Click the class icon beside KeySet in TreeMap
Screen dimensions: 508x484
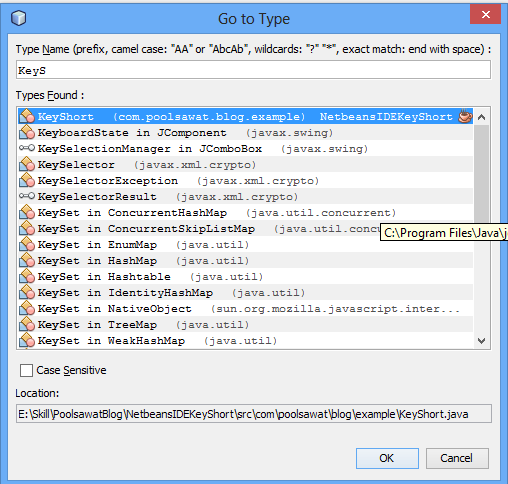coord(27,324)
